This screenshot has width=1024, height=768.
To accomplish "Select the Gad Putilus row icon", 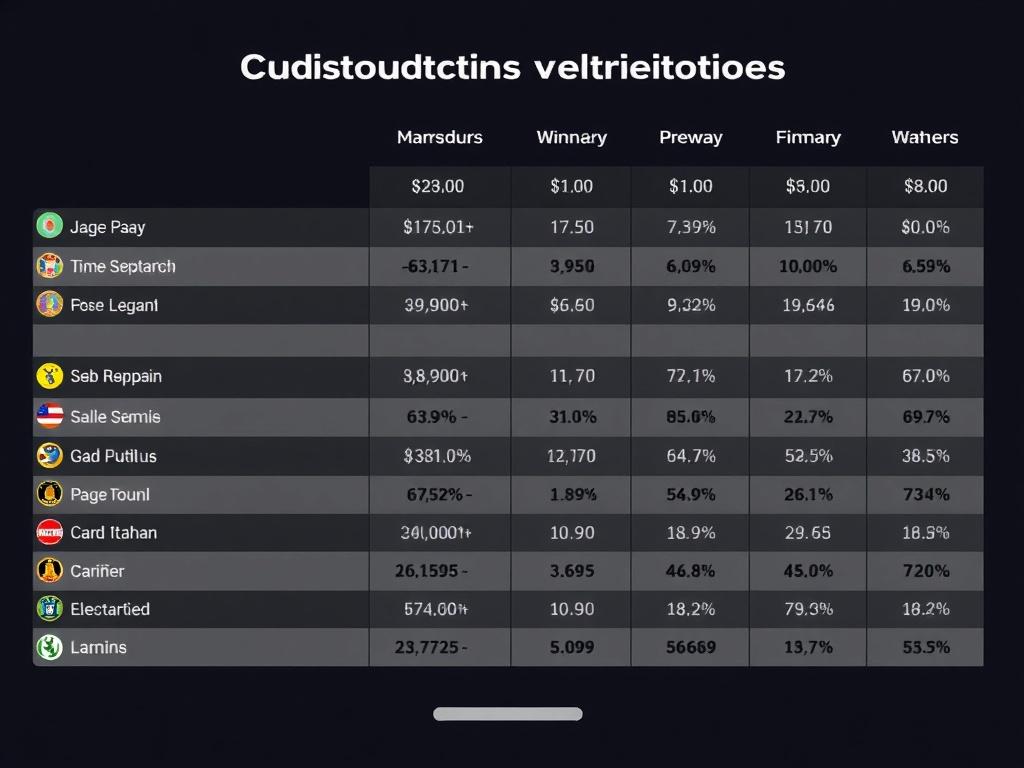I will pyautogui.click(x=49, y=456).
